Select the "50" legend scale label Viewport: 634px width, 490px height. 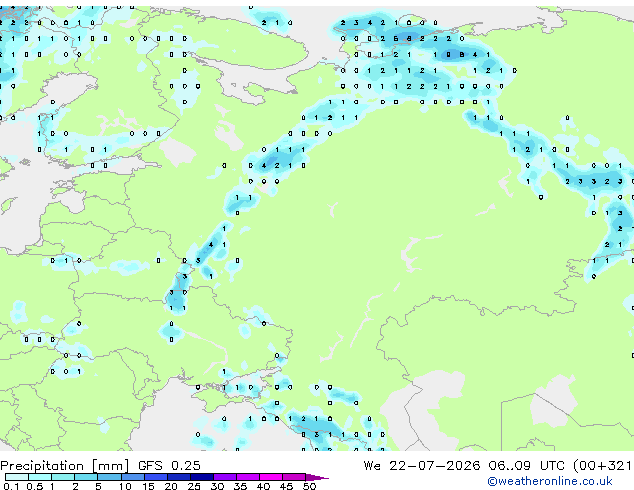tap(310, 486)
